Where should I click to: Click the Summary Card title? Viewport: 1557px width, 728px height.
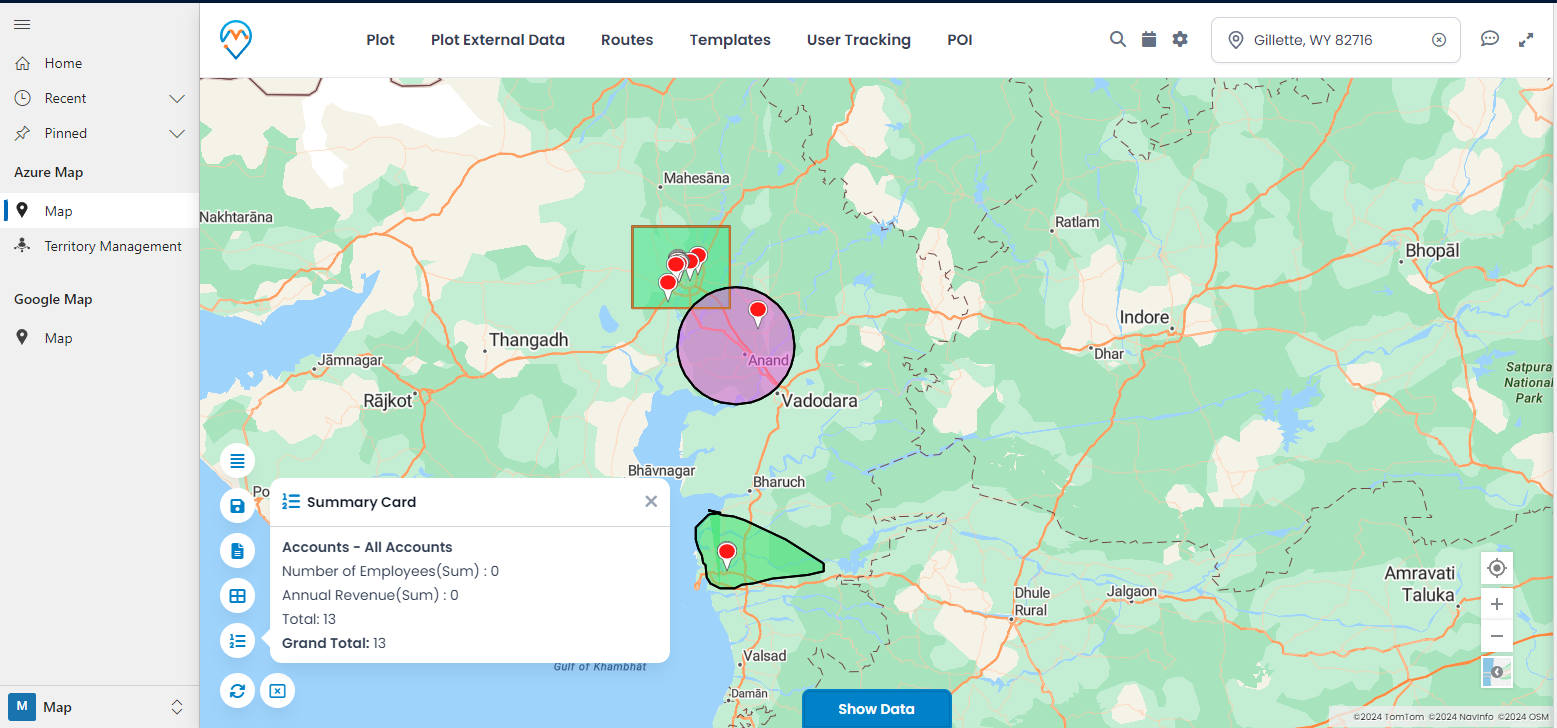361,502
